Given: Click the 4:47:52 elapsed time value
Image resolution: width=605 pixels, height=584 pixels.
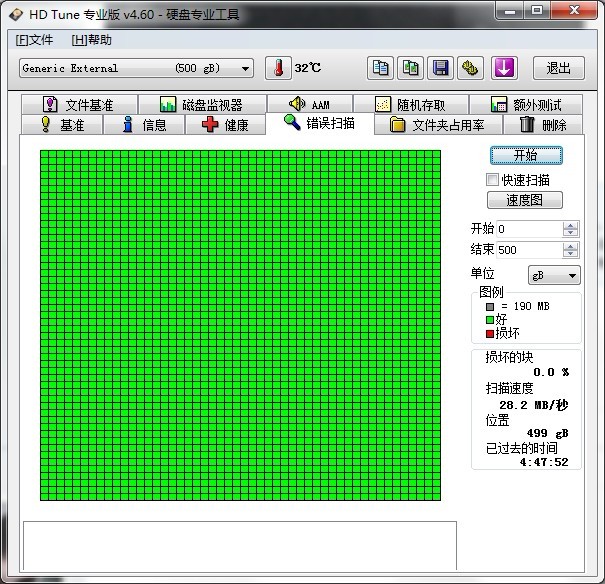Looking at the screenshot, I should [544, 462].
